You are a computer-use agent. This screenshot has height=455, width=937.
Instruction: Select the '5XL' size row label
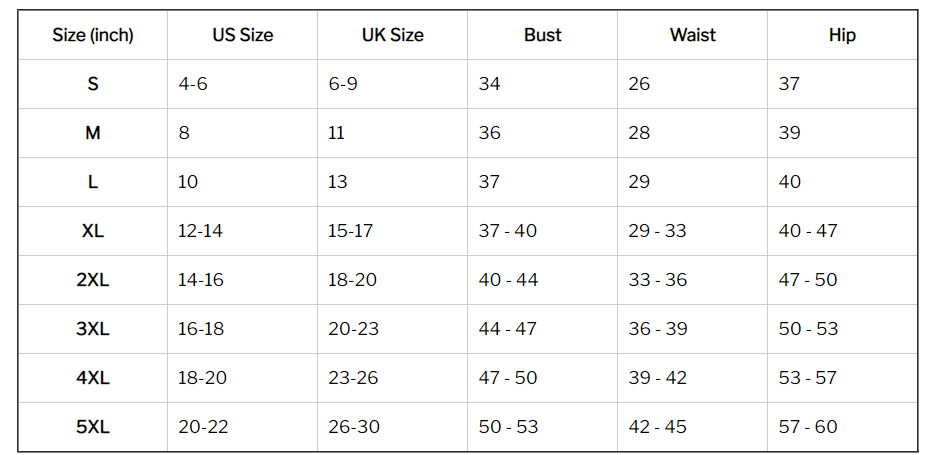93,427
